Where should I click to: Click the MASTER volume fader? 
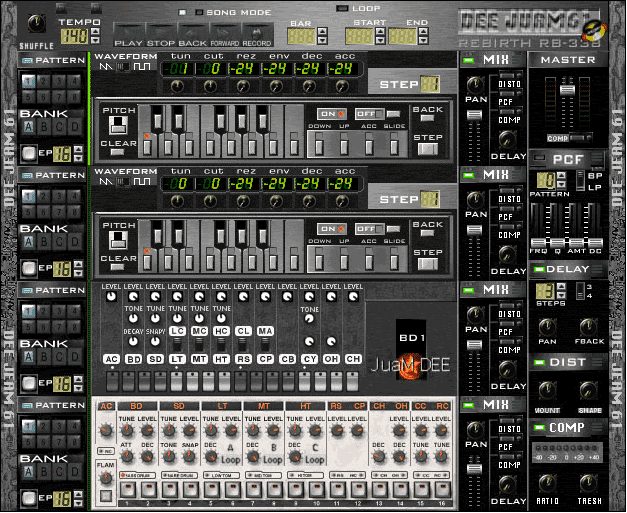[x=567, y=90]
